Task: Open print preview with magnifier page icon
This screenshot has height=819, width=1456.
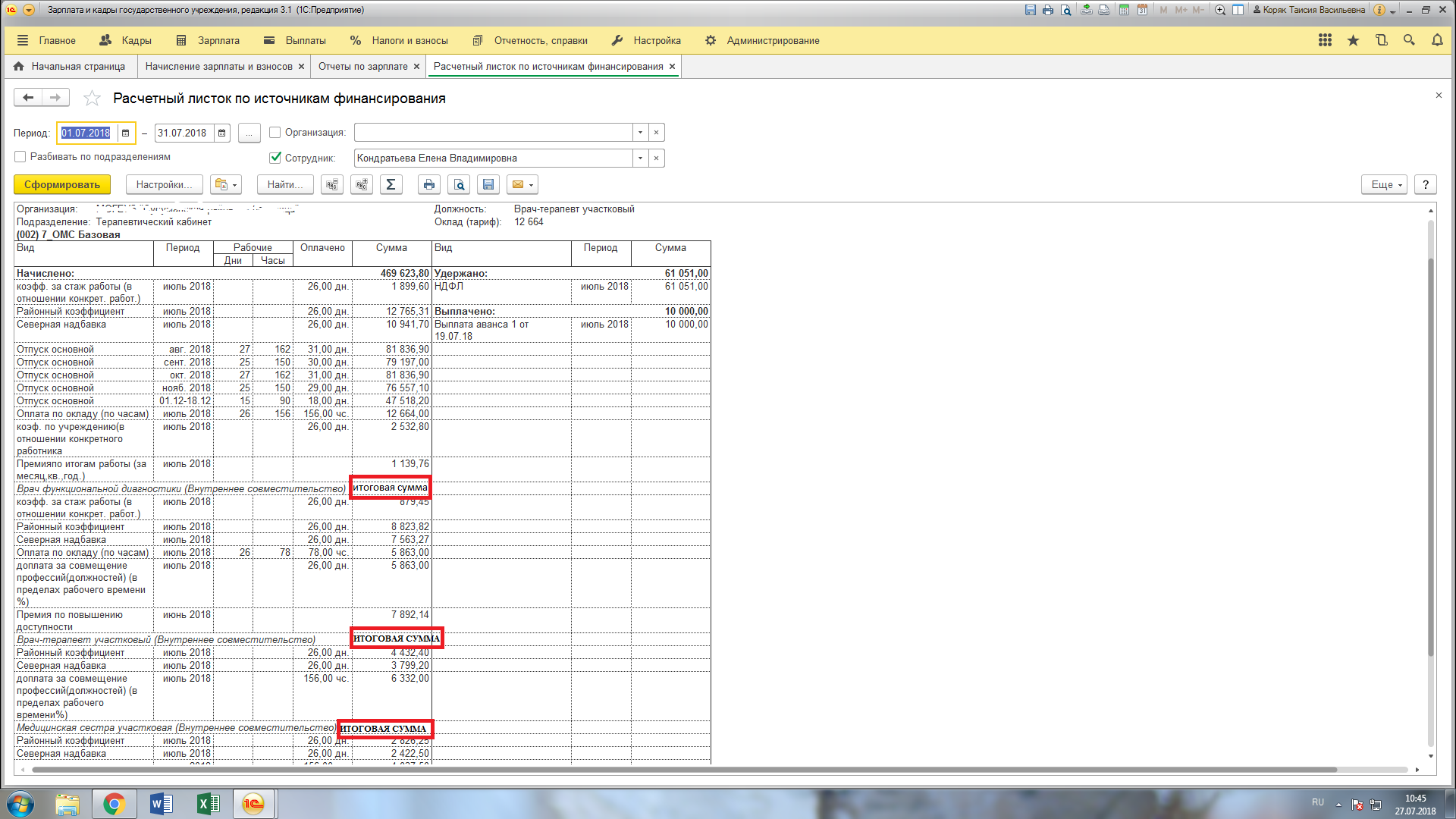Action: point(459,184)
